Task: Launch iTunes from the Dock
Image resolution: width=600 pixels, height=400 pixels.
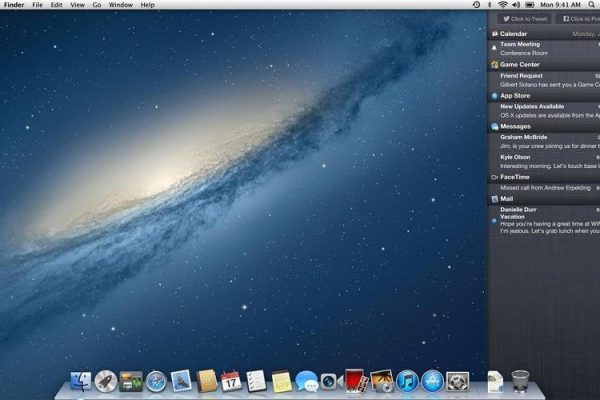Action: tap(407, 380)
